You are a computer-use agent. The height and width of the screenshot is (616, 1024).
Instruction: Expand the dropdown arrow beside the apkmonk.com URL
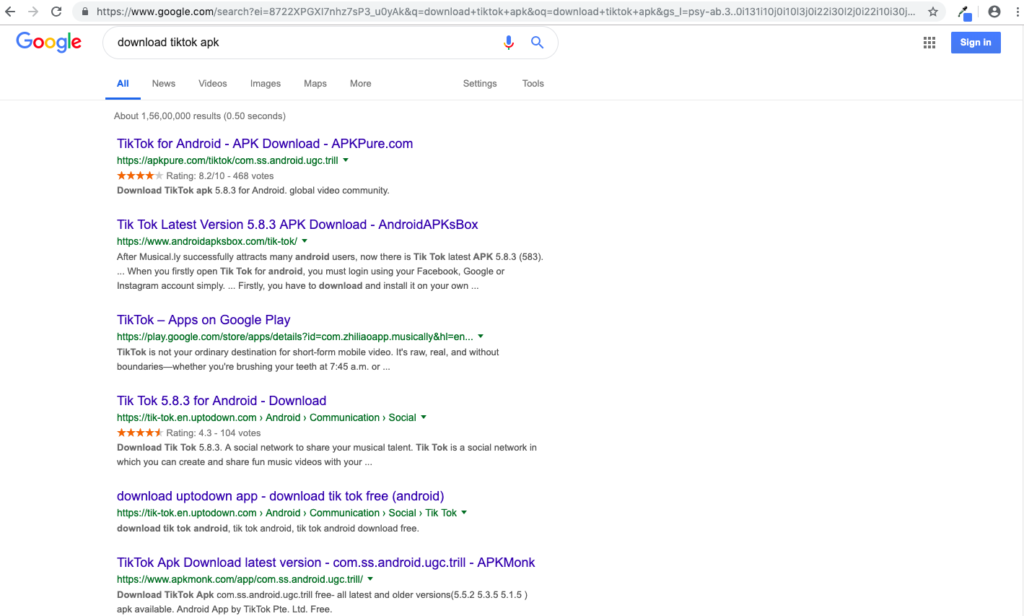370,579
